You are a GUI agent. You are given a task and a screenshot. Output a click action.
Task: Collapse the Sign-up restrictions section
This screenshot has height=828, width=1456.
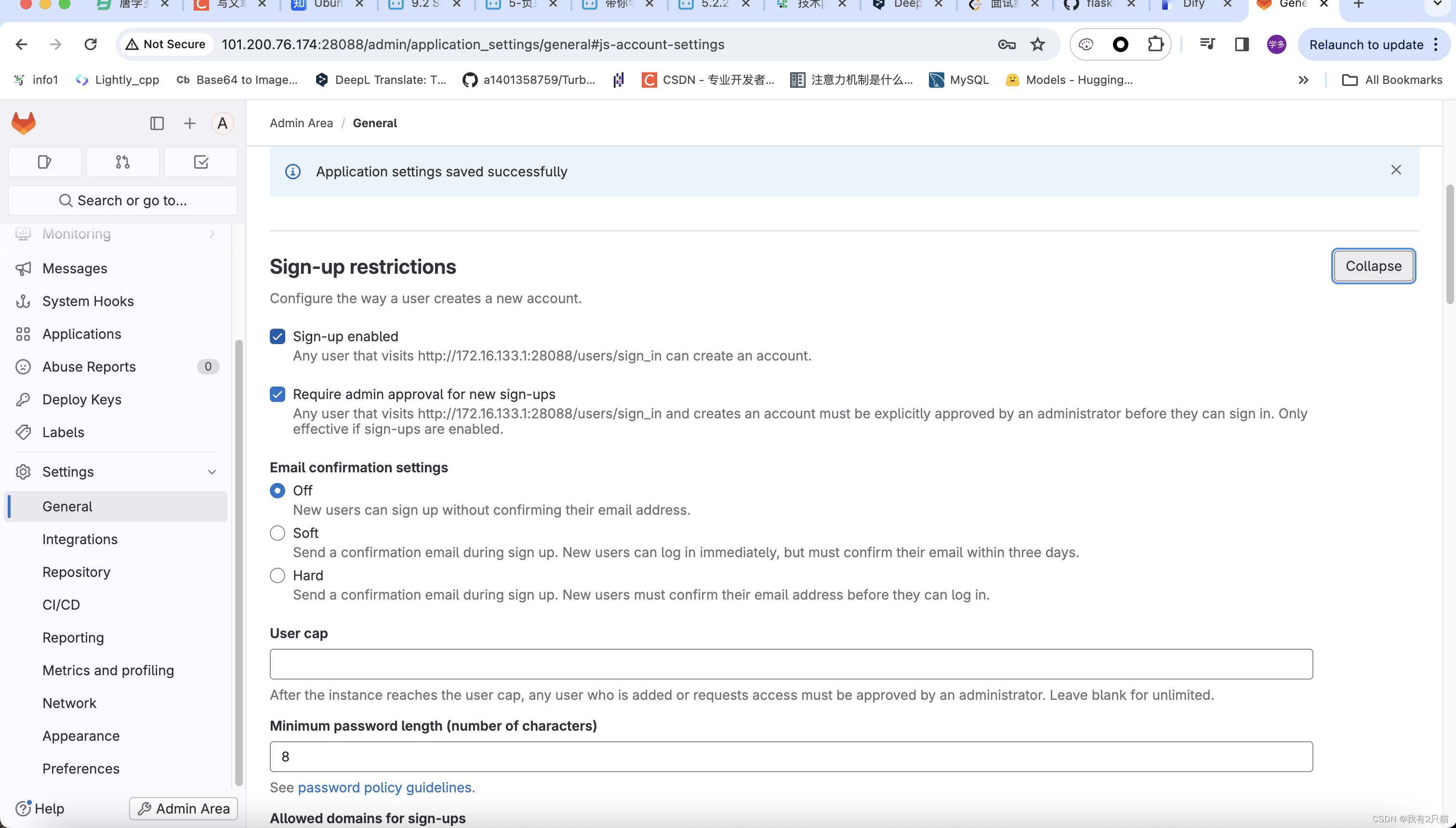point(1374,266)
